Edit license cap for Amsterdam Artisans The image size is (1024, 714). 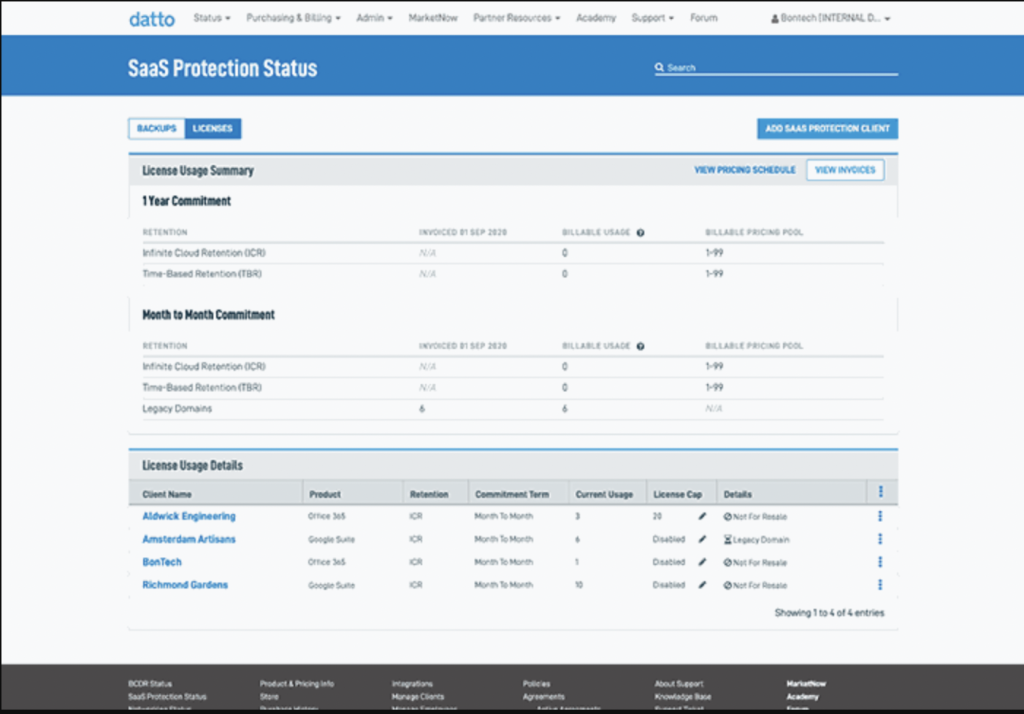click(702, 539)
